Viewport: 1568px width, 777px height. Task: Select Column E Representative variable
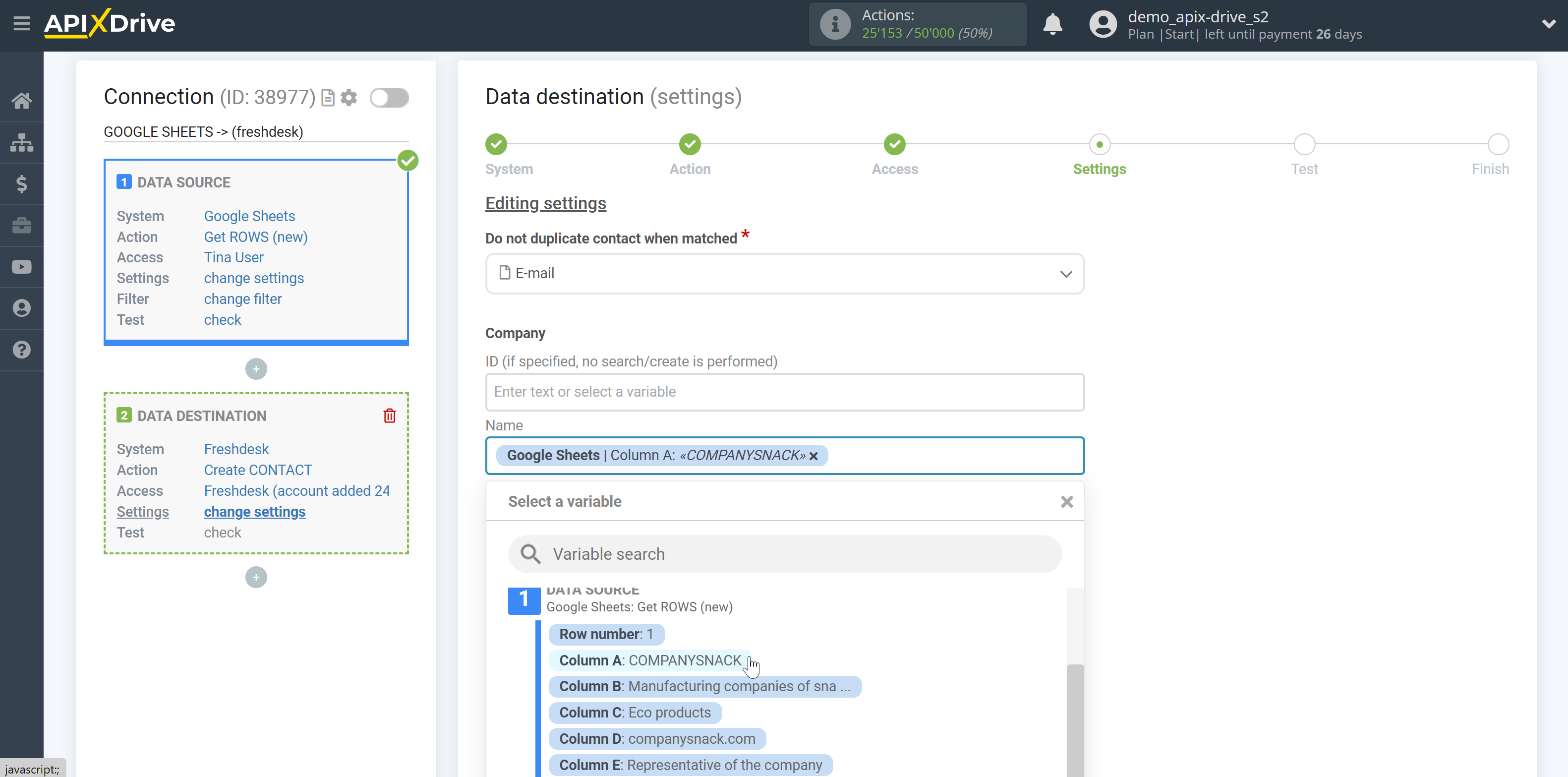[x=691, y=765]
